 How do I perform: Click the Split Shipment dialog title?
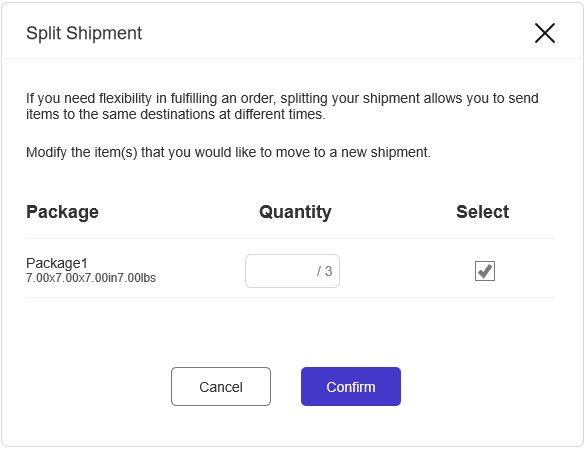click(x=84, y=33)
